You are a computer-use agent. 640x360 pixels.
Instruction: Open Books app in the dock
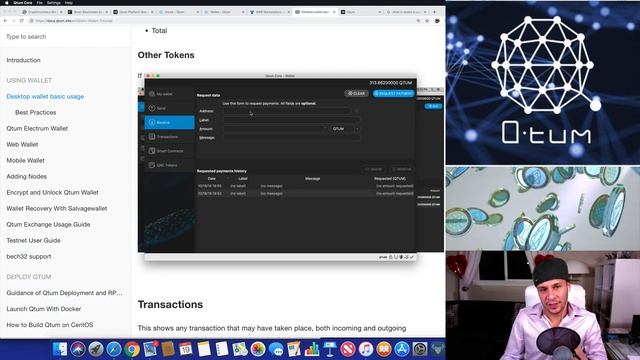[384, 349]
